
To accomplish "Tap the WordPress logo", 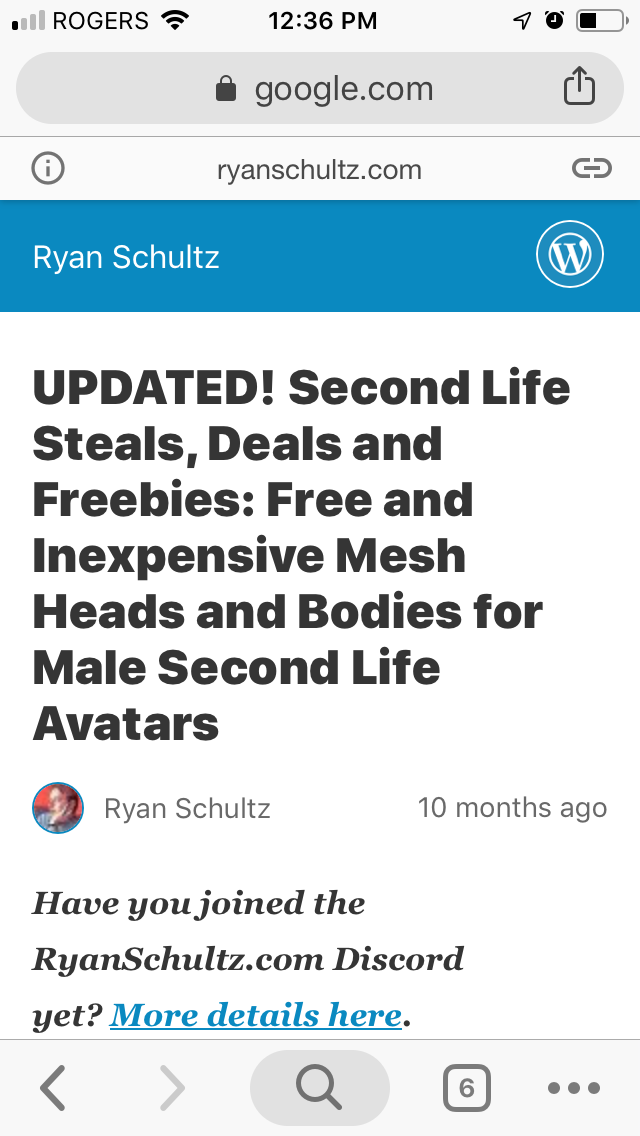I will click(x=569, y=255).
